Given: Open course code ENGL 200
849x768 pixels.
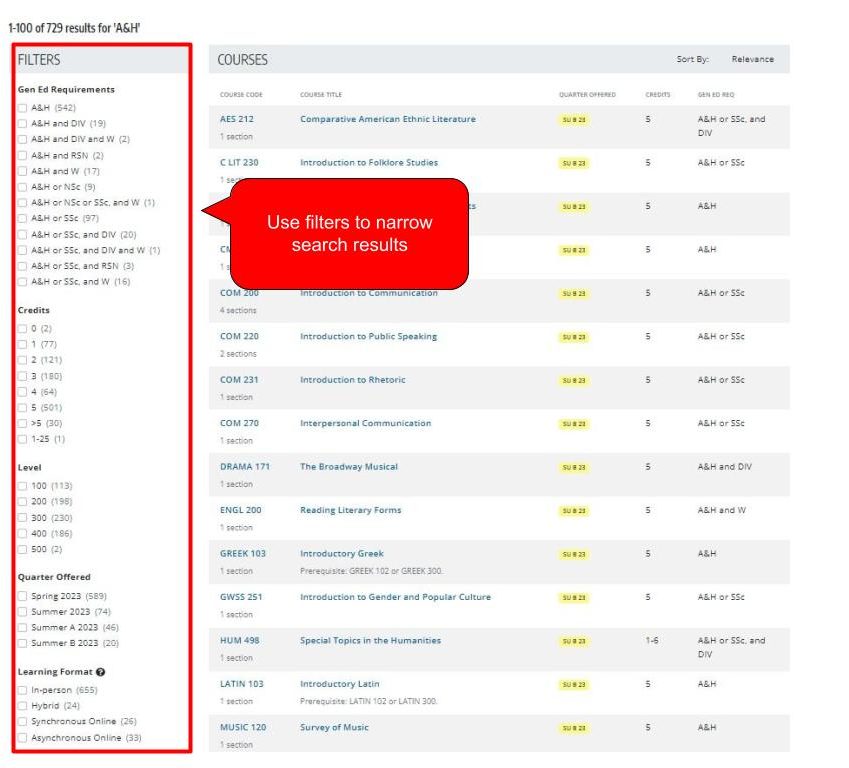Looking at the screenshot, I should point(240,510).
